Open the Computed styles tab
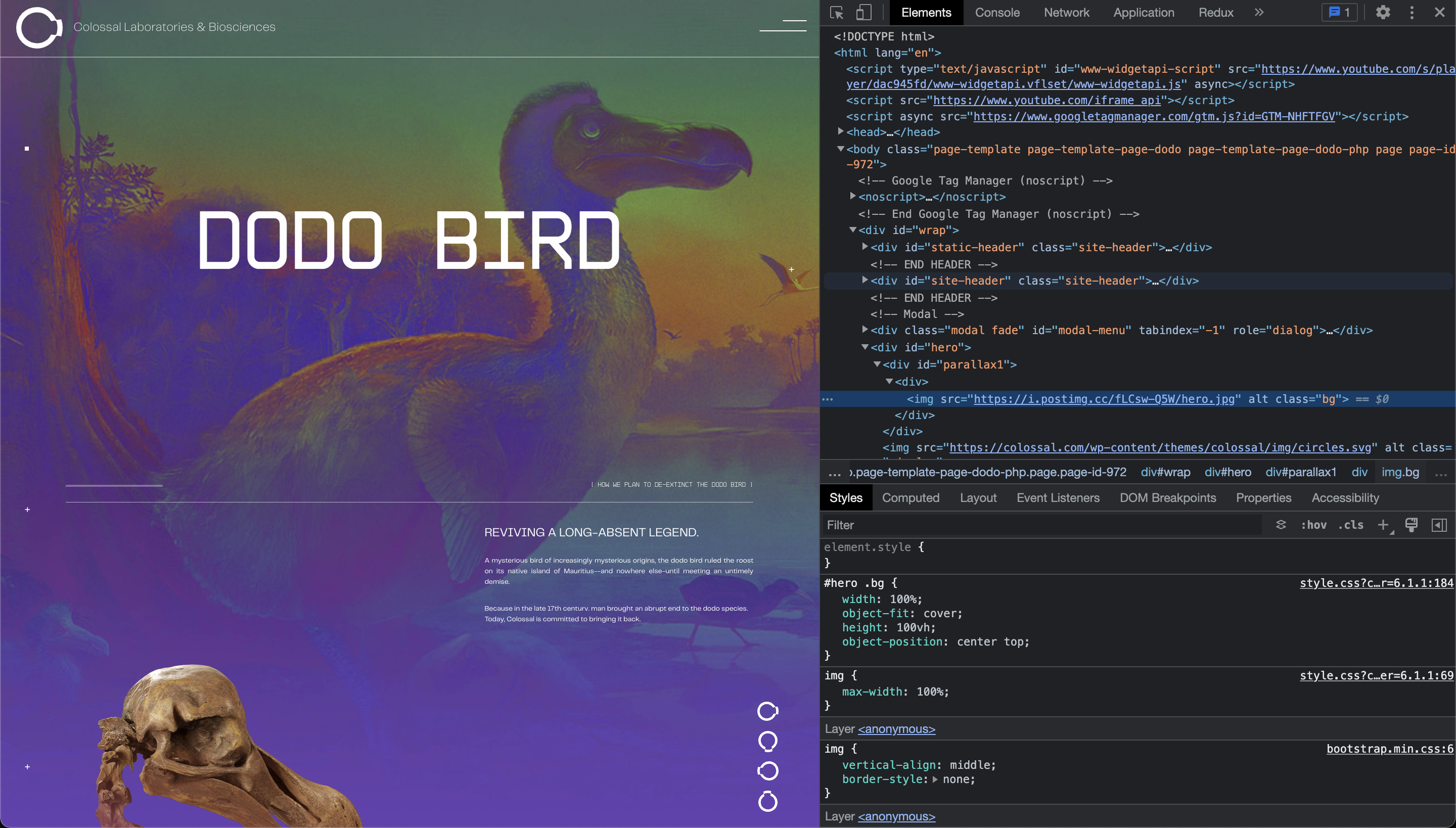The height and width of the screenshot is (828, 1456). coord(911,497)
